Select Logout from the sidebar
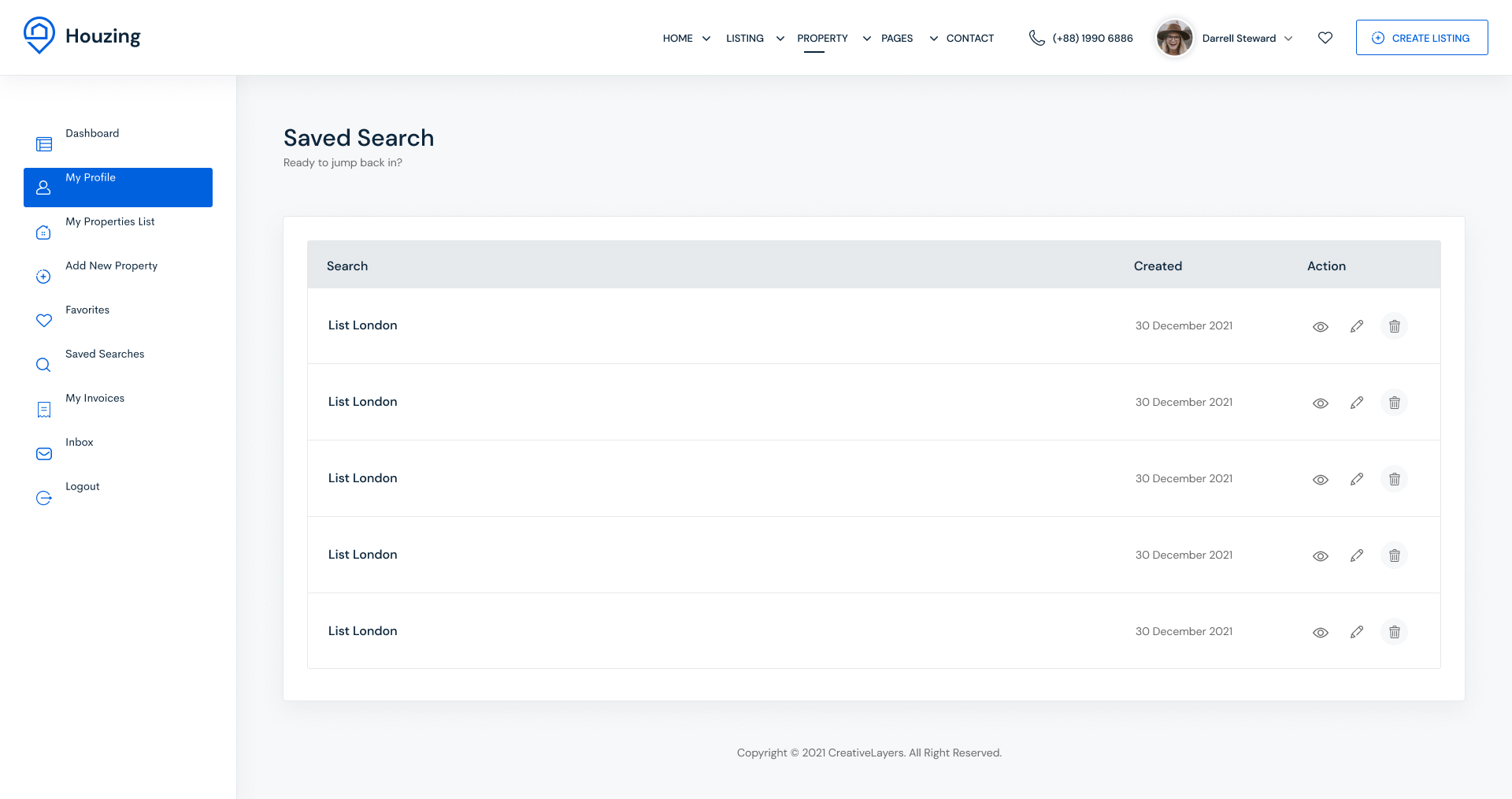The height and width of the screenshot is (799, 1512). click(x=82, y=487)
